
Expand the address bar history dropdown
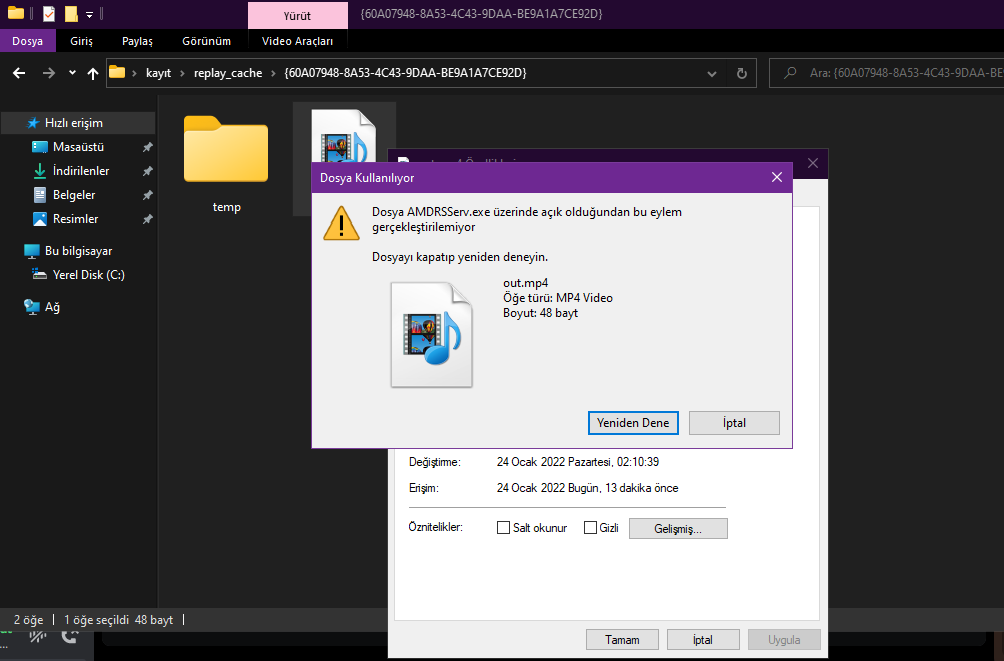pos(711,74)
